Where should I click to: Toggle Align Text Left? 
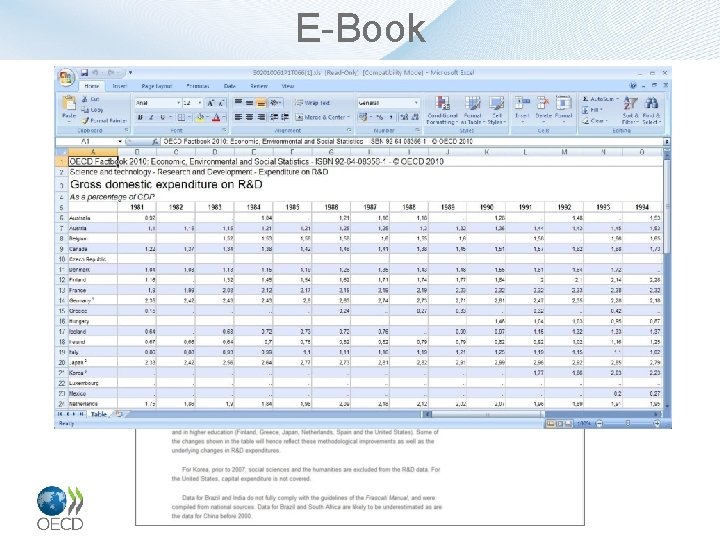(238, 118)
